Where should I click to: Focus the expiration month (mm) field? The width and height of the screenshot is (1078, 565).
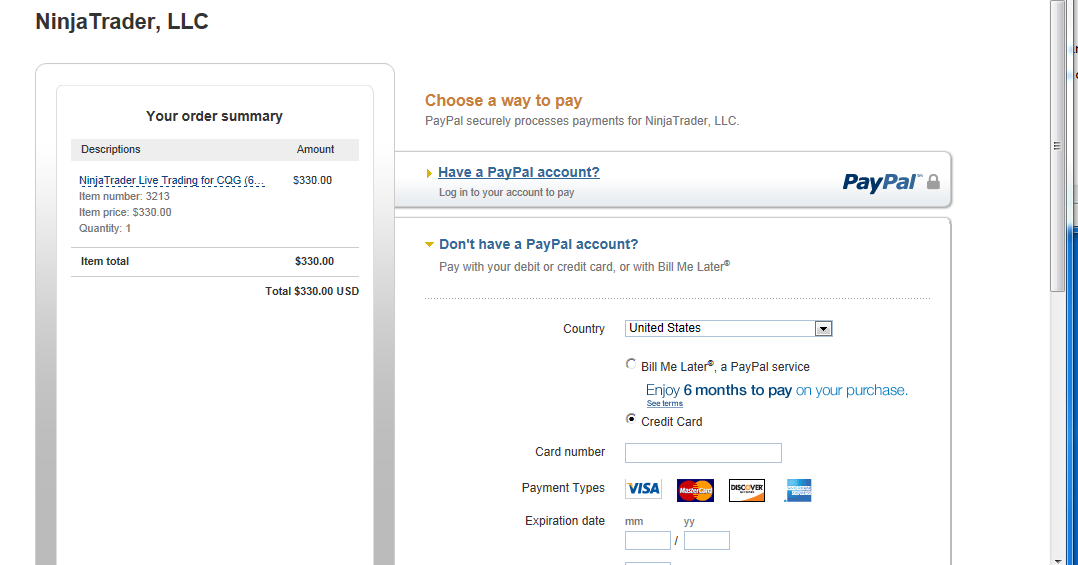tap(647, 541)
